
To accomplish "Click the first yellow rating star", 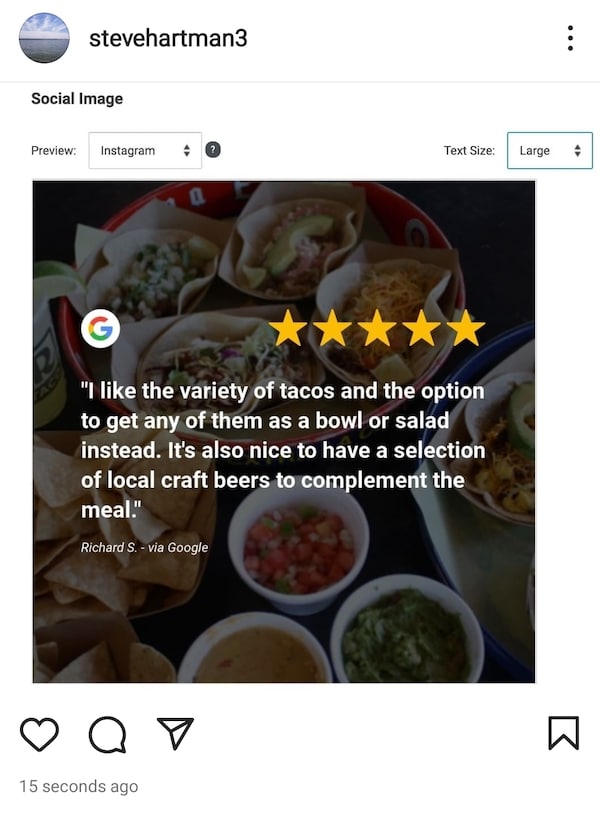I will [288, 328].
